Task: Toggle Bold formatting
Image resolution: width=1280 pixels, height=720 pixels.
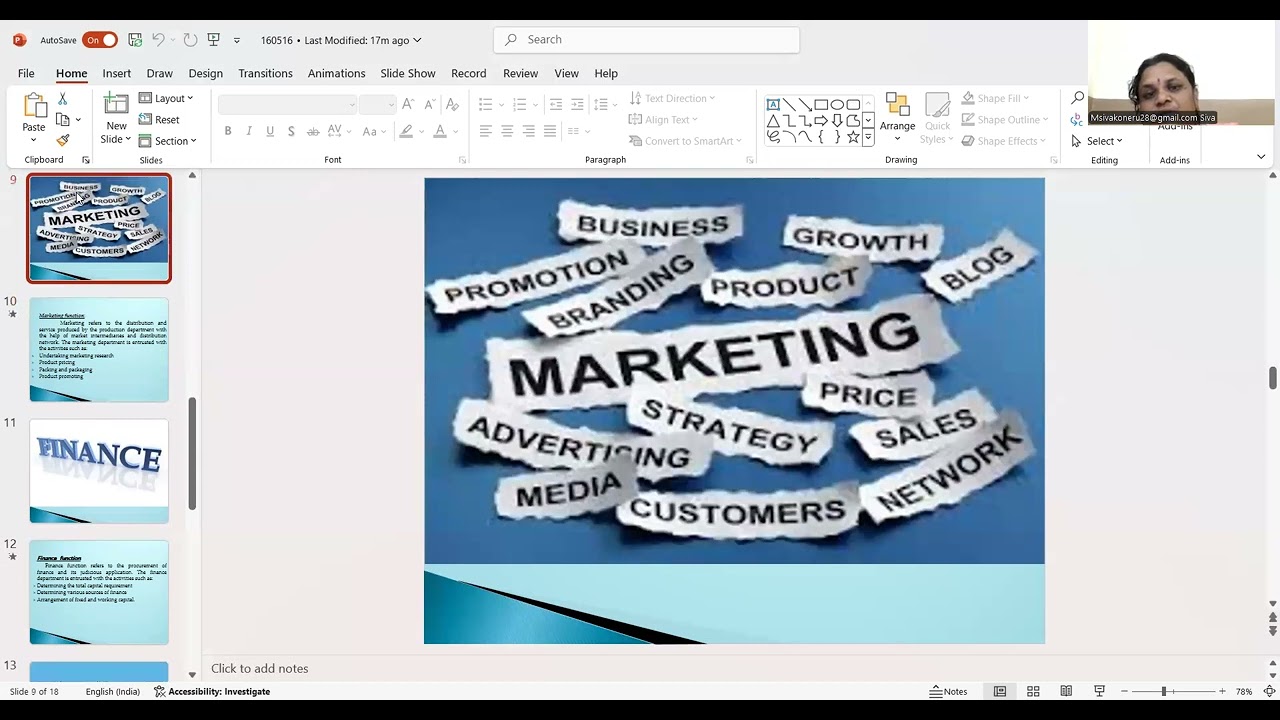Action: point(228,131)
